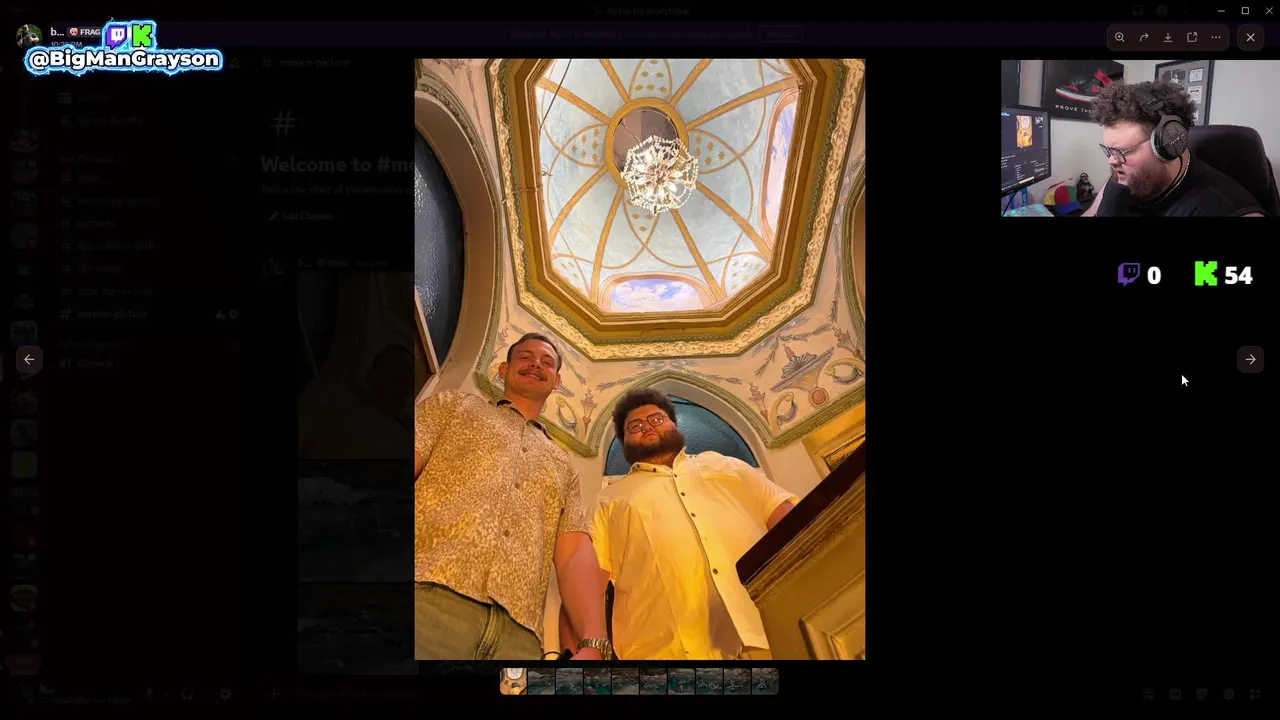The image size is (1280, 720).
Task: Download the image with the download icon
Action: click(1168, 37)
